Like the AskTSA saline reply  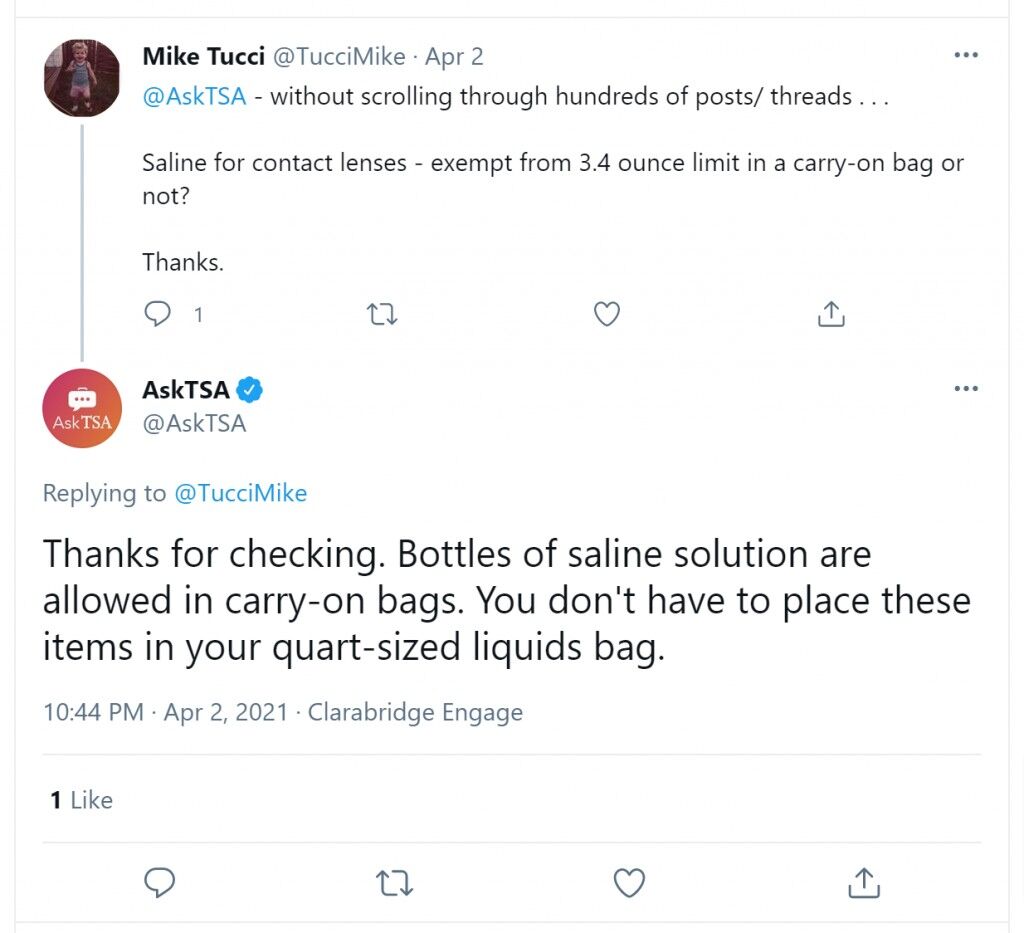(x=630, y=883)
